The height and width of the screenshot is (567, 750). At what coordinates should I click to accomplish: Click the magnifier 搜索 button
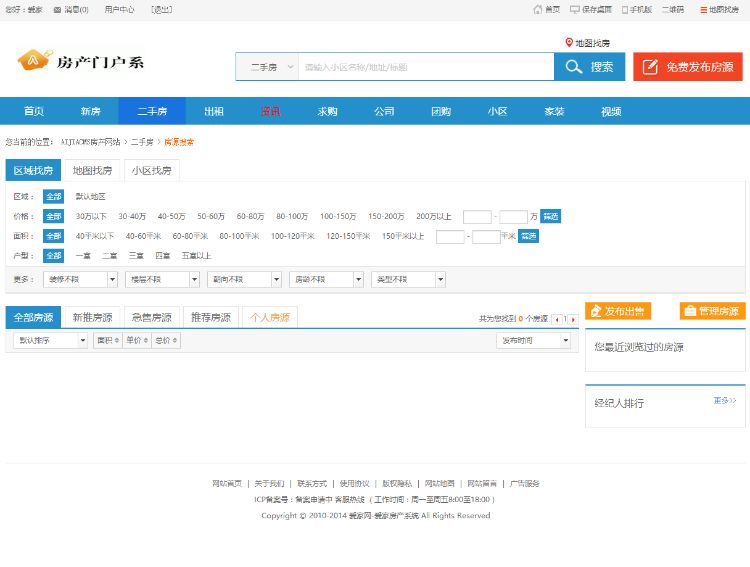(x=589, y=67)
